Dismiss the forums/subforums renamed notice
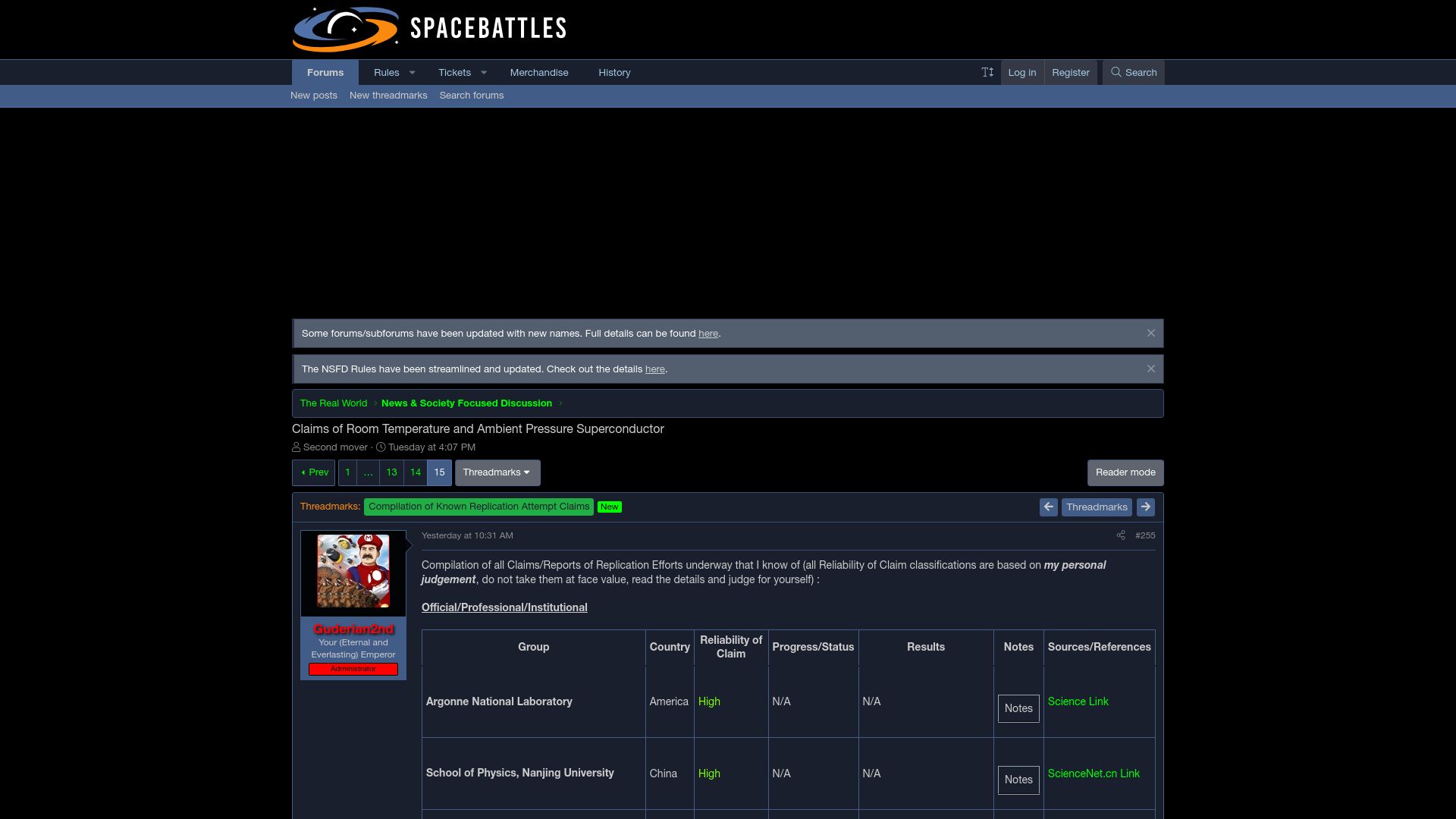1456x819 pixels. point(1151,333)
